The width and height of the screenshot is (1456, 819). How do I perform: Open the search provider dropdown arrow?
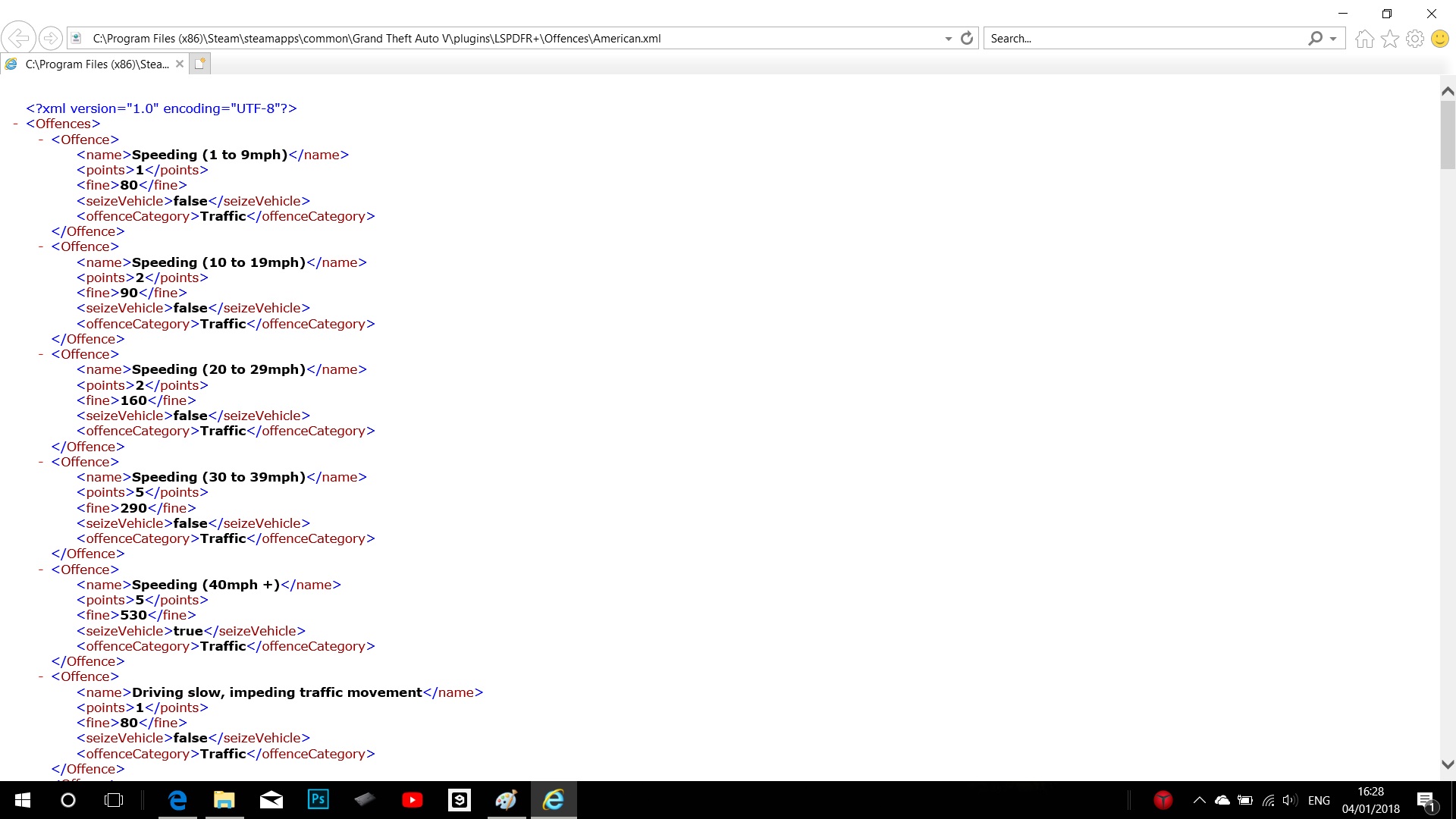click(x=1333, y=39)
